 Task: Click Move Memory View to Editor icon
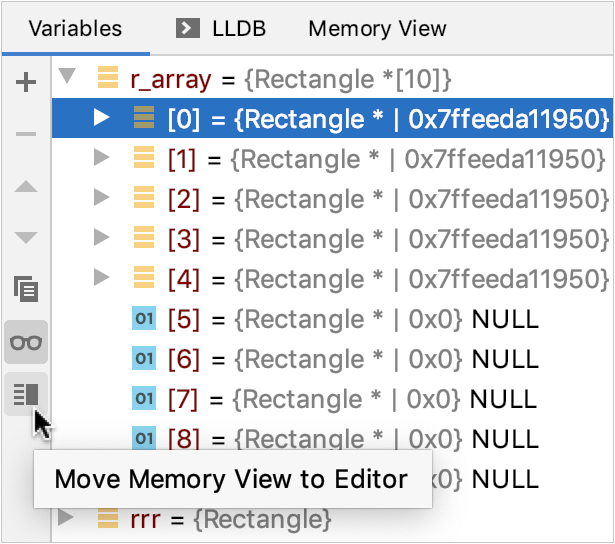(27, 395)
